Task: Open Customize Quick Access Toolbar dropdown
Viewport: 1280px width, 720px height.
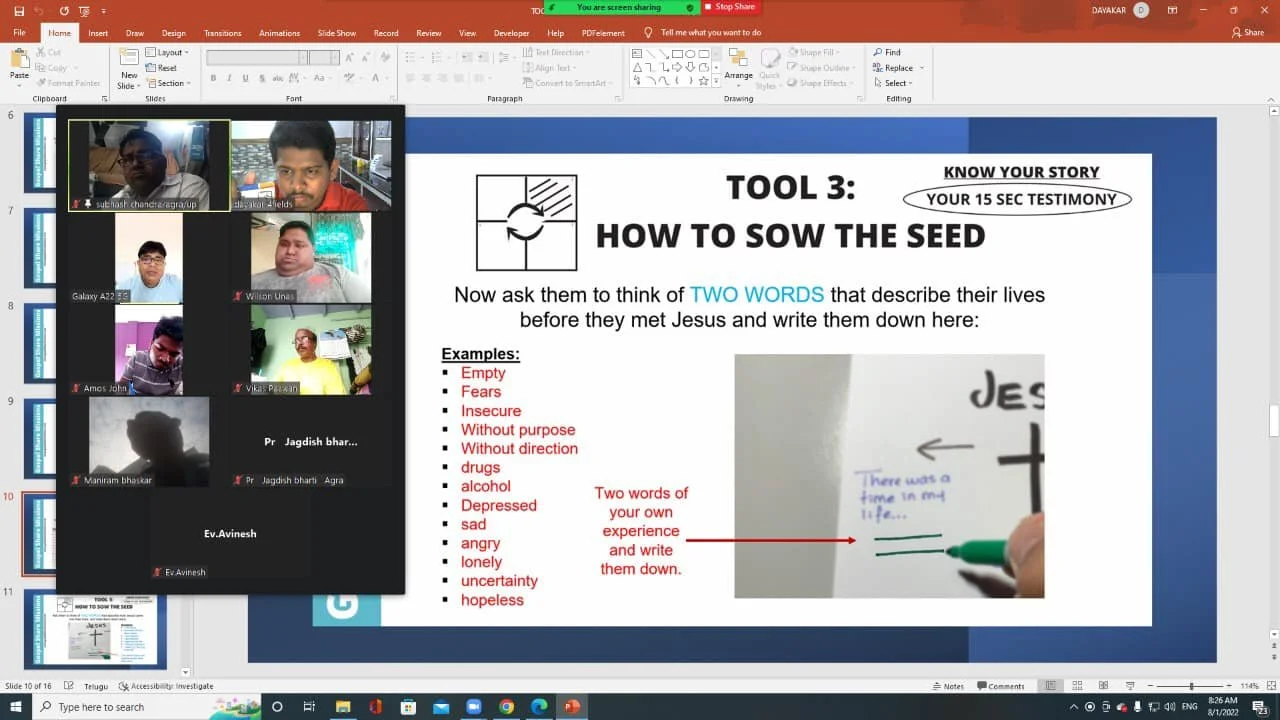Action: (104, 10)
